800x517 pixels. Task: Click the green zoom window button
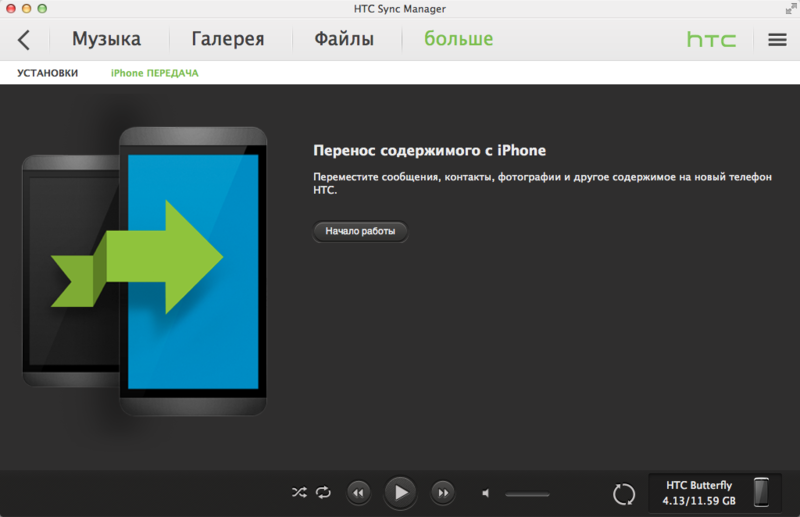42,9
